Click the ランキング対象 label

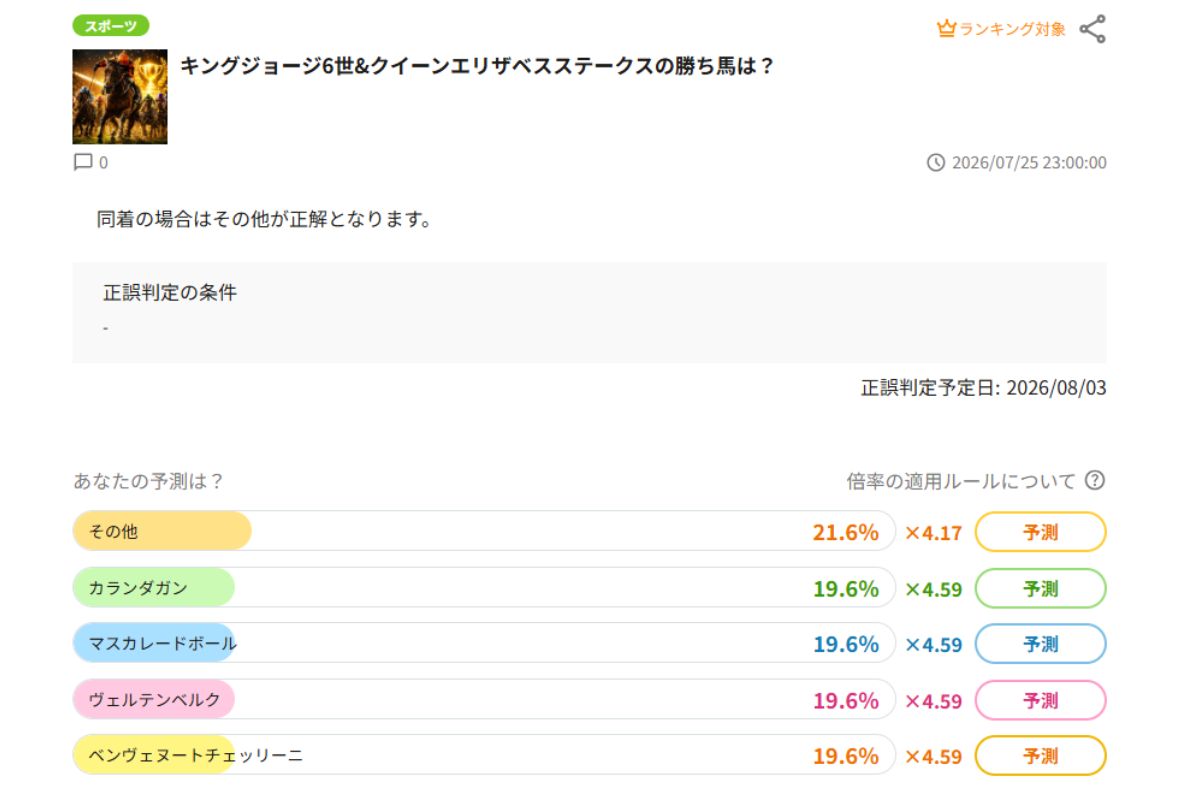[x=1012, y=29]
